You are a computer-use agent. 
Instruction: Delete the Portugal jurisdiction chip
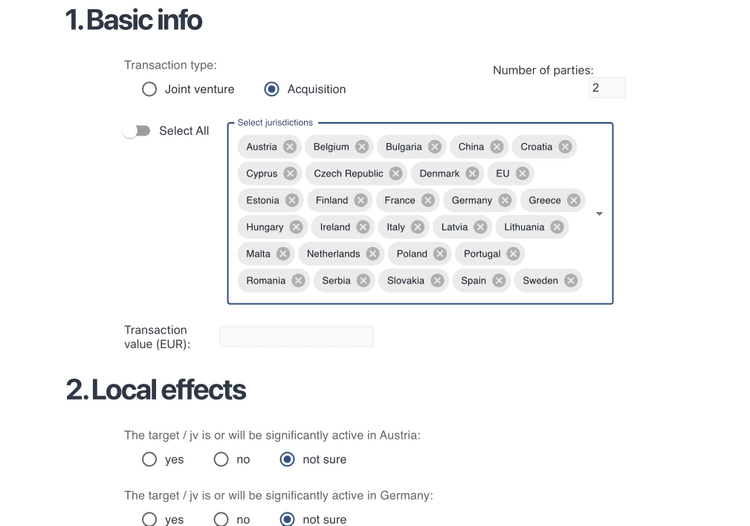coord(513,254)
